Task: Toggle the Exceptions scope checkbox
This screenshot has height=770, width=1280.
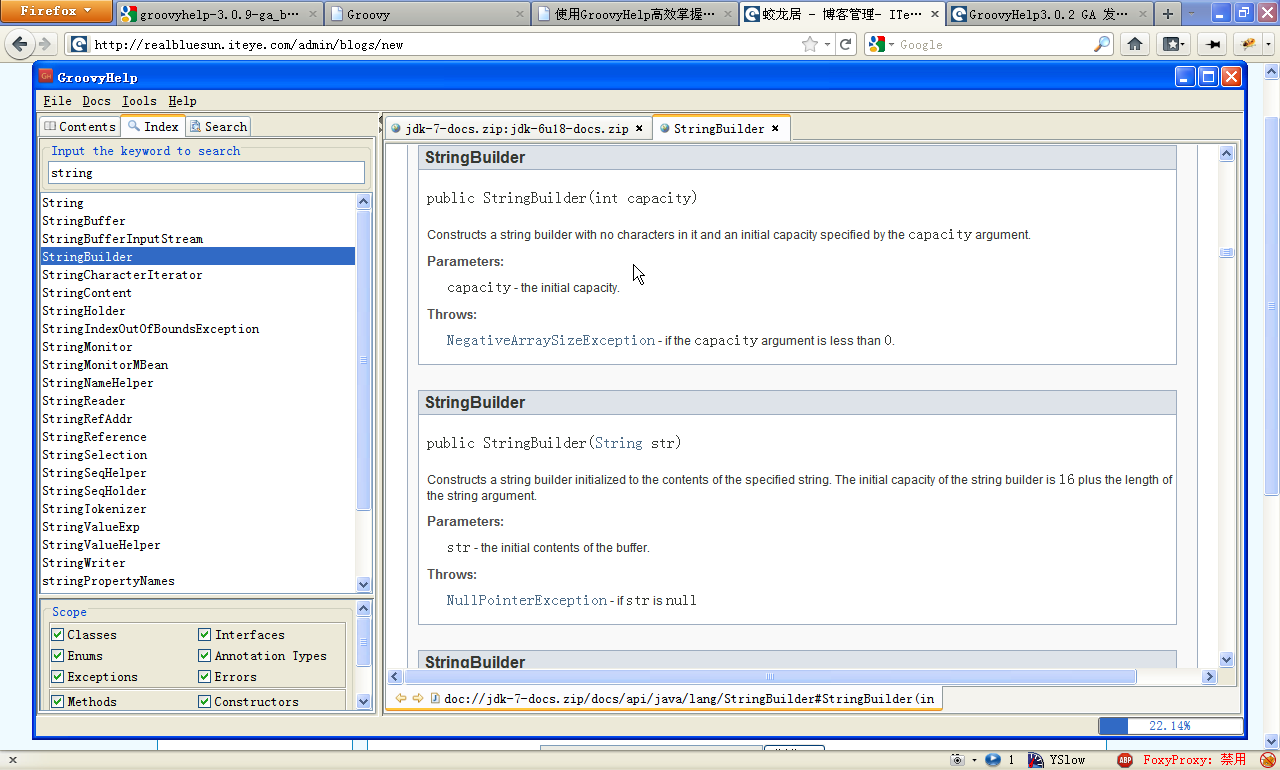Action: coord(58,676)
